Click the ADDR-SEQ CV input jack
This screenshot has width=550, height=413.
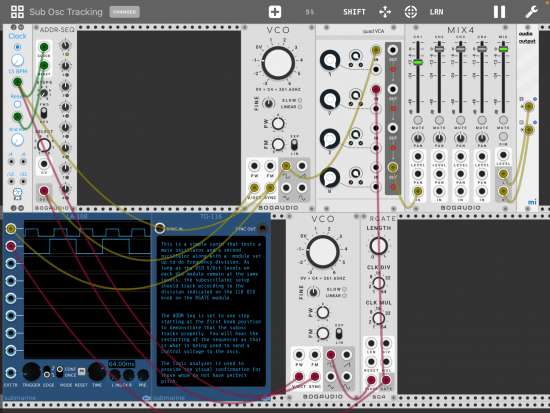[44, 164]
